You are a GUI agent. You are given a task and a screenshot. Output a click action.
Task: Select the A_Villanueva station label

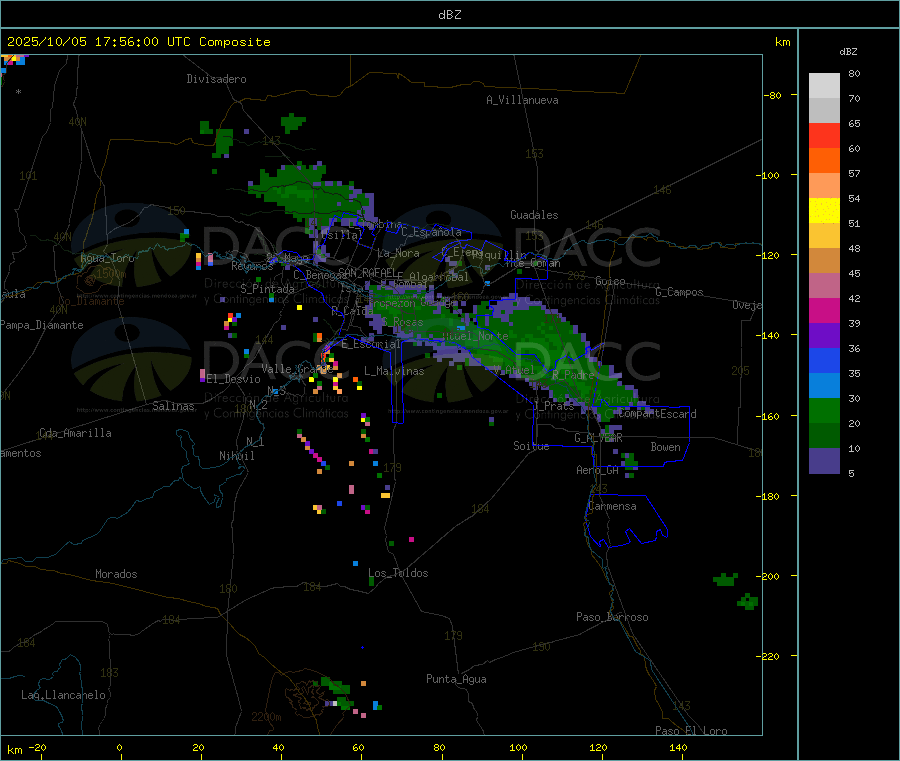tap(522, 100)
